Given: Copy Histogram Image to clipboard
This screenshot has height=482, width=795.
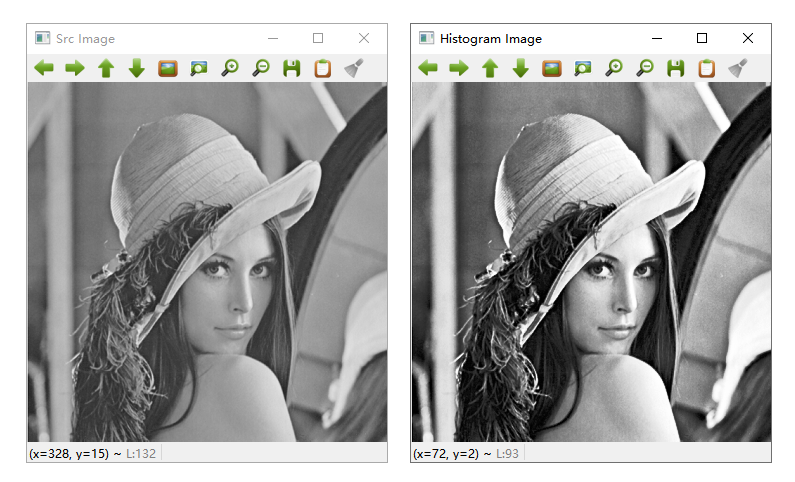Looking at the screenshot, I should coord(707,68).
